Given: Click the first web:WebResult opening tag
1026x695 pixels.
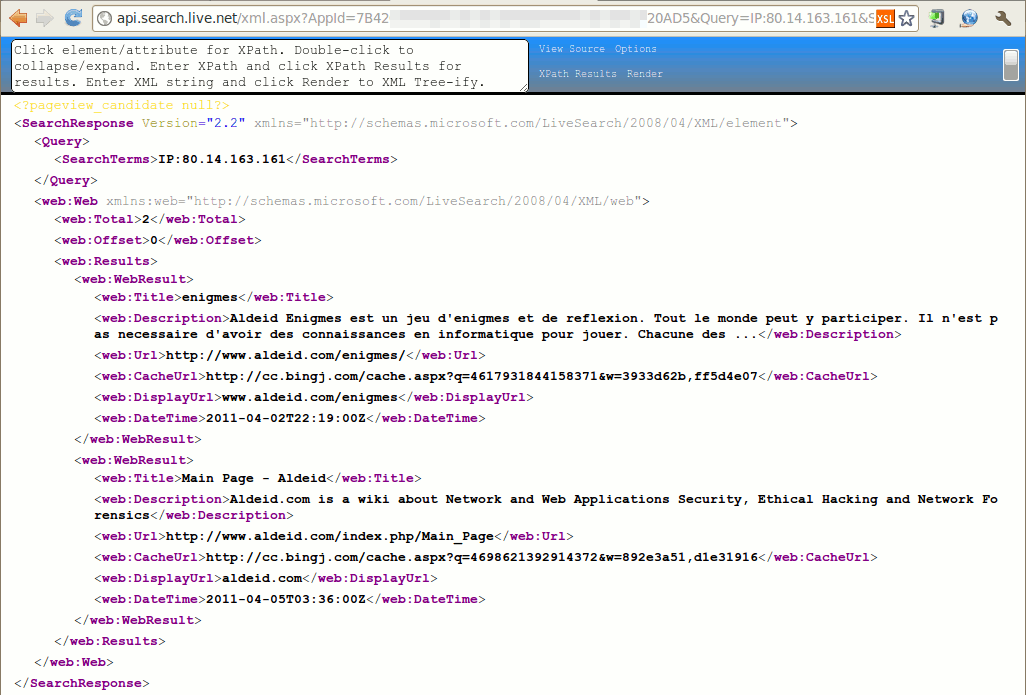Looking at the screenshot, I should tap(134, 280).
